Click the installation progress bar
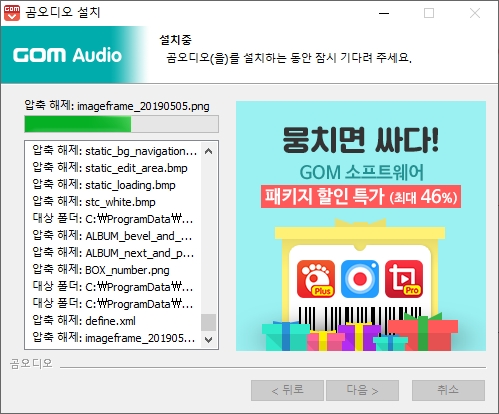This screenshot has height=414, width=499. point(121,124)
